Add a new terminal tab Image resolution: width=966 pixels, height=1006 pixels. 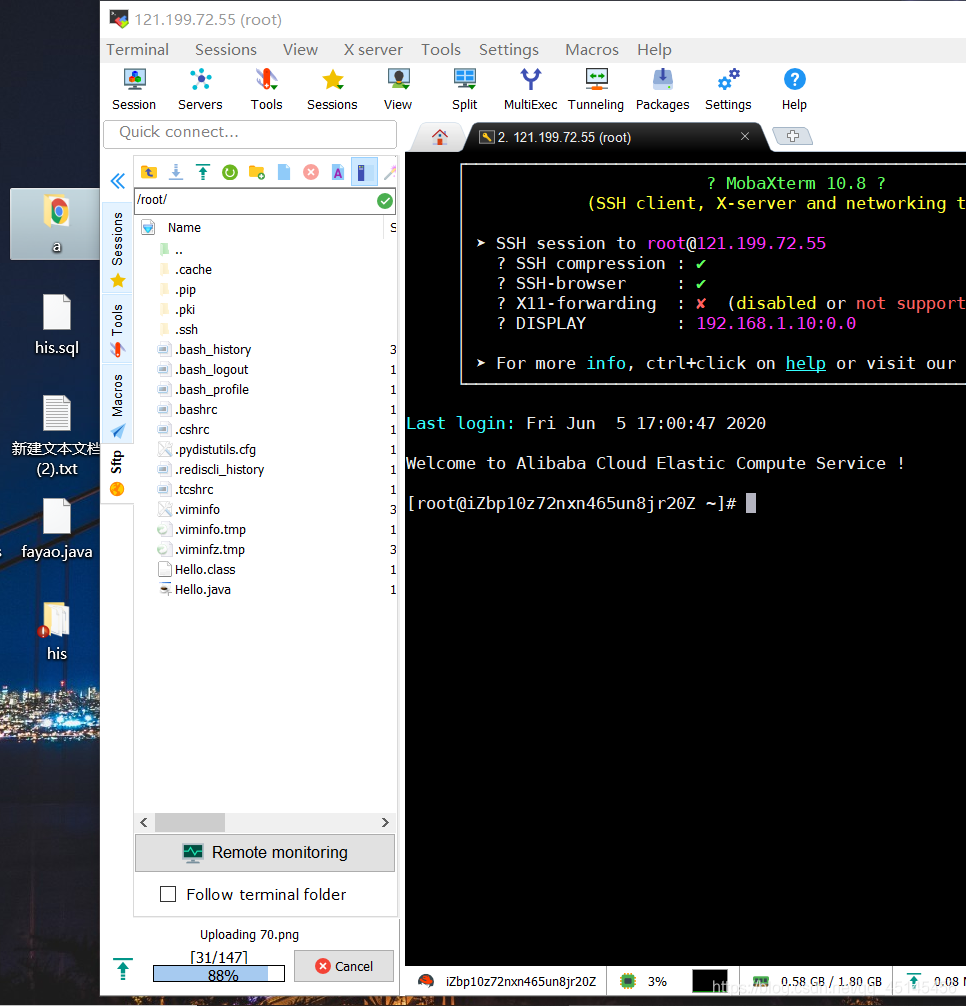tap(793, 136)
